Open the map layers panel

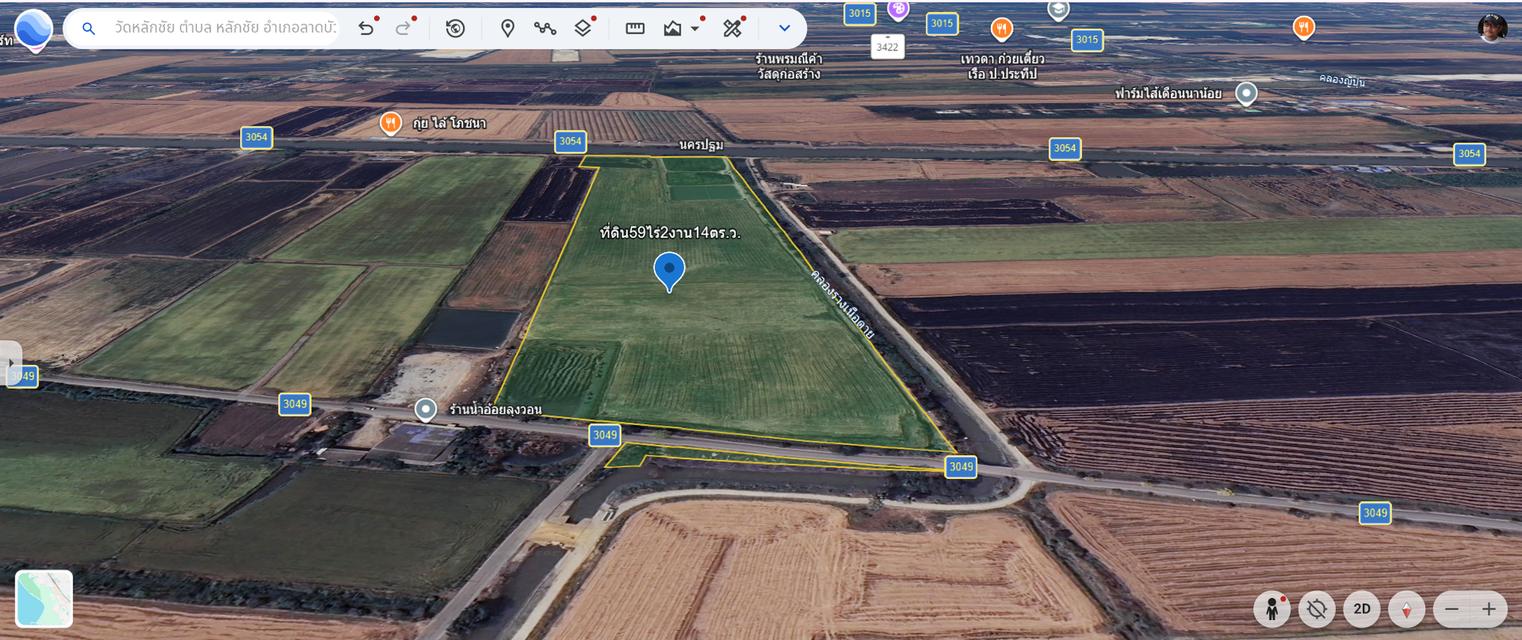[584, 28]
